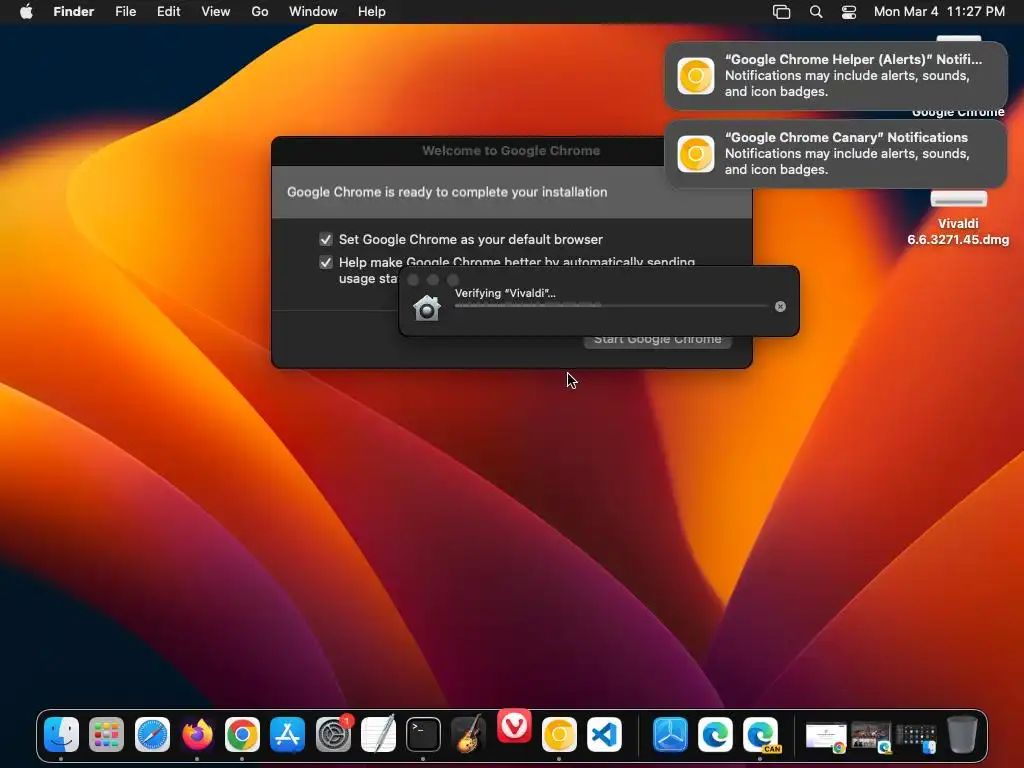
Task: Click Chrome Canary icon in Helper notification
Action: [696, 76]
